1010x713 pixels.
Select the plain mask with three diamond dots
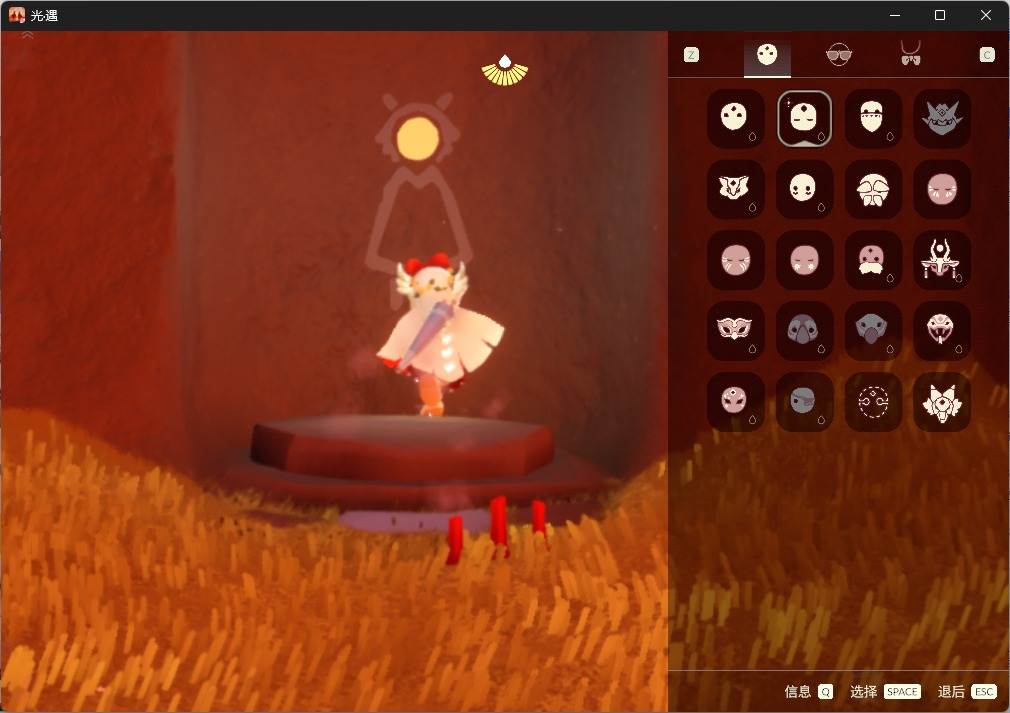pos(736,119)
